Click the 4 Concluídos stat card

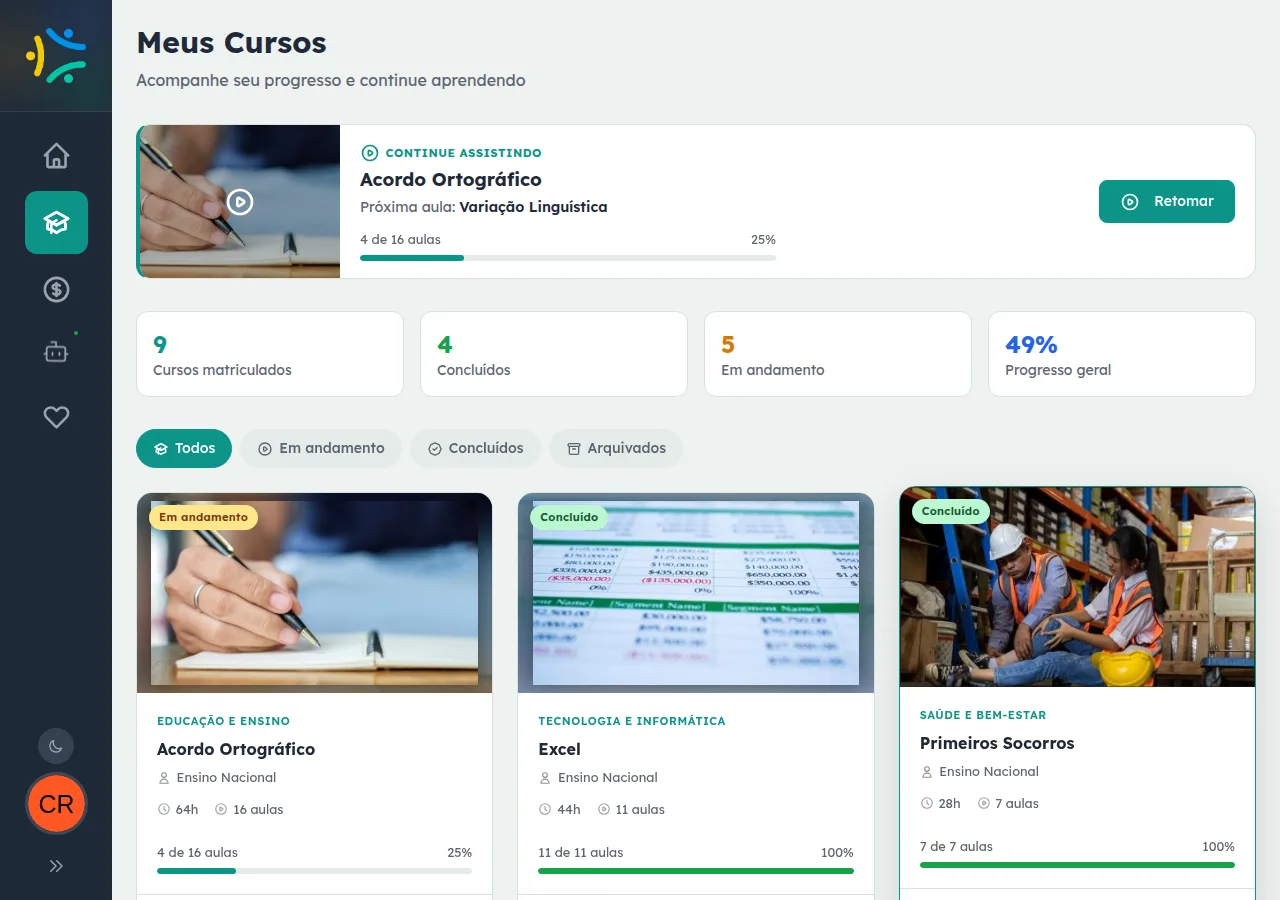(x=554, y=354)
